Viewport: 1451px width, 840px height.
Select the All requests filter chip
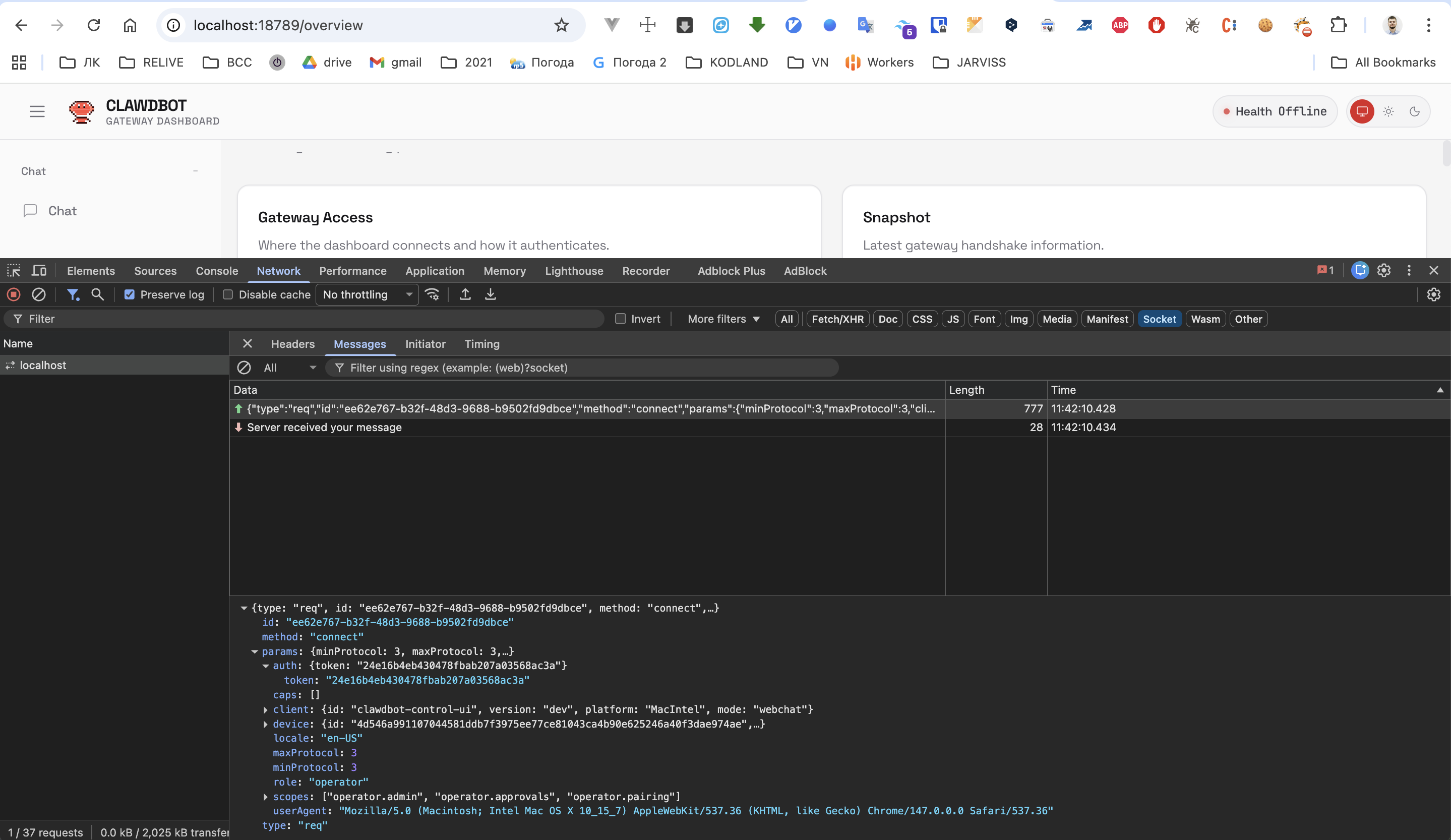pos(787,319)
